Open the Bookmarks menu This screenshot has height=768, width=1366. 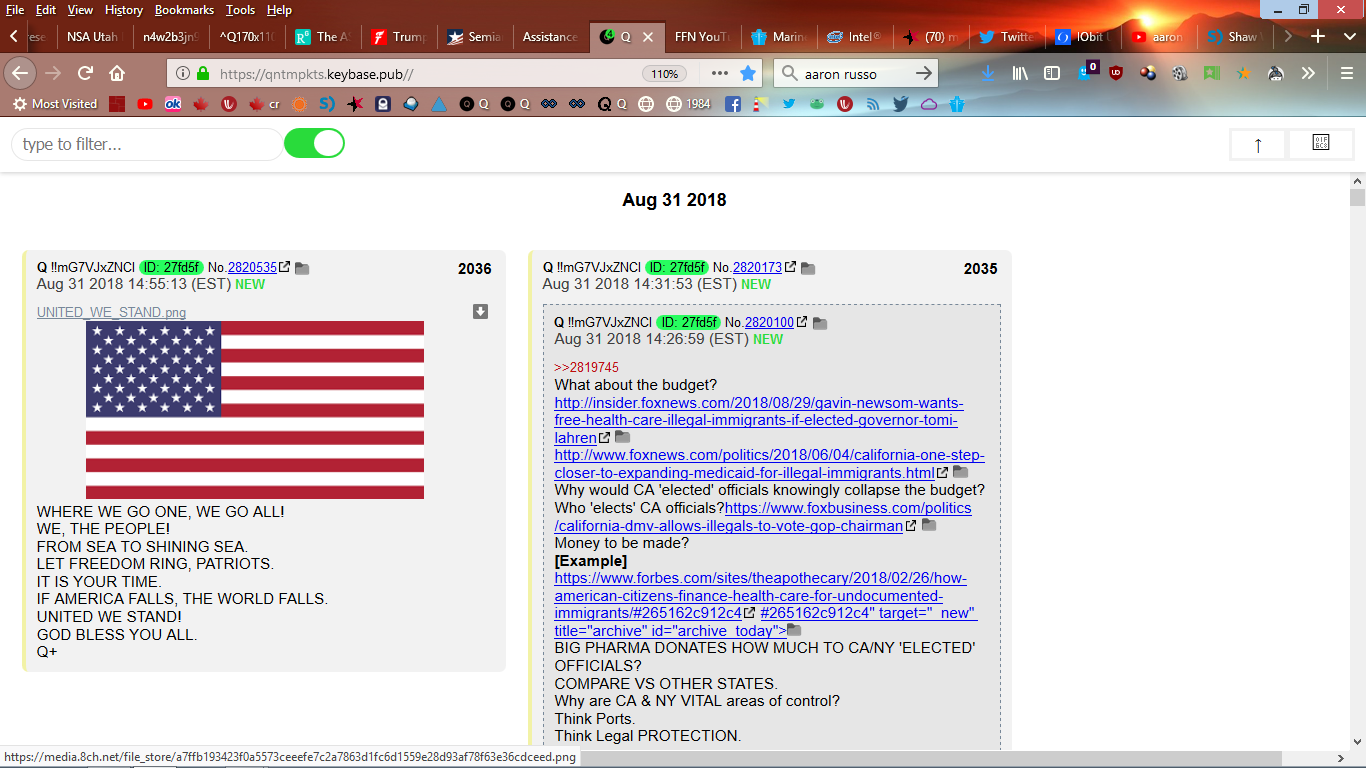(x=184, y=10)
